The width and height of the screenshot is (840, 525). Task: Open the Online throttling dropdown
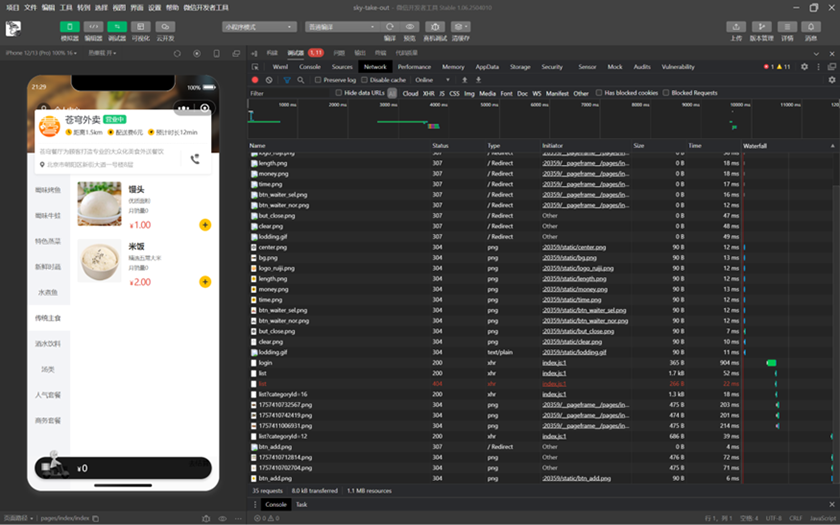[433, 80]
